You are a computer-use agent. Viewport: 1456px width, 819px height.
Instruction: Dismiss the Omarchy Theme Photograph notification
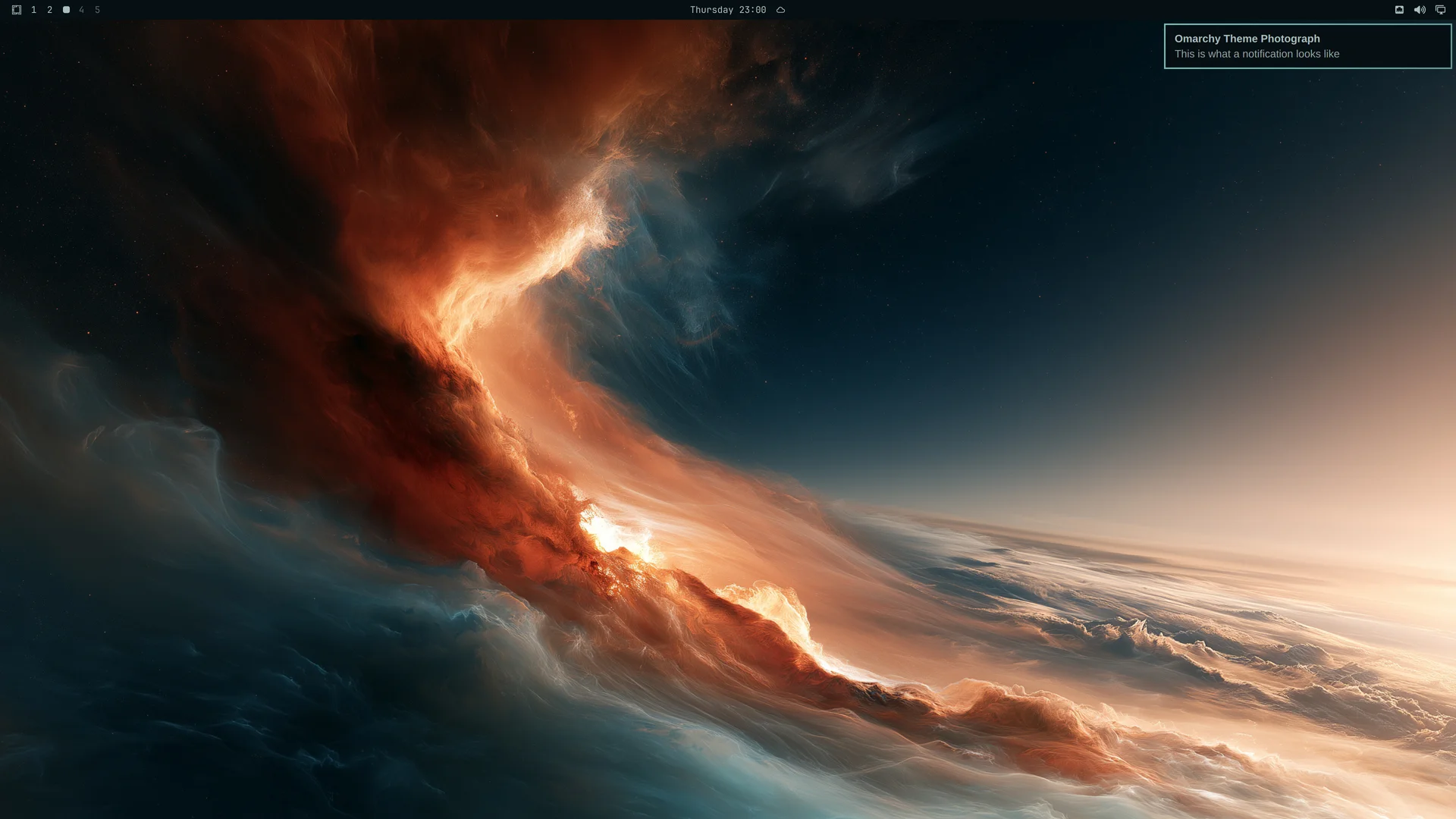(1307, 46)
